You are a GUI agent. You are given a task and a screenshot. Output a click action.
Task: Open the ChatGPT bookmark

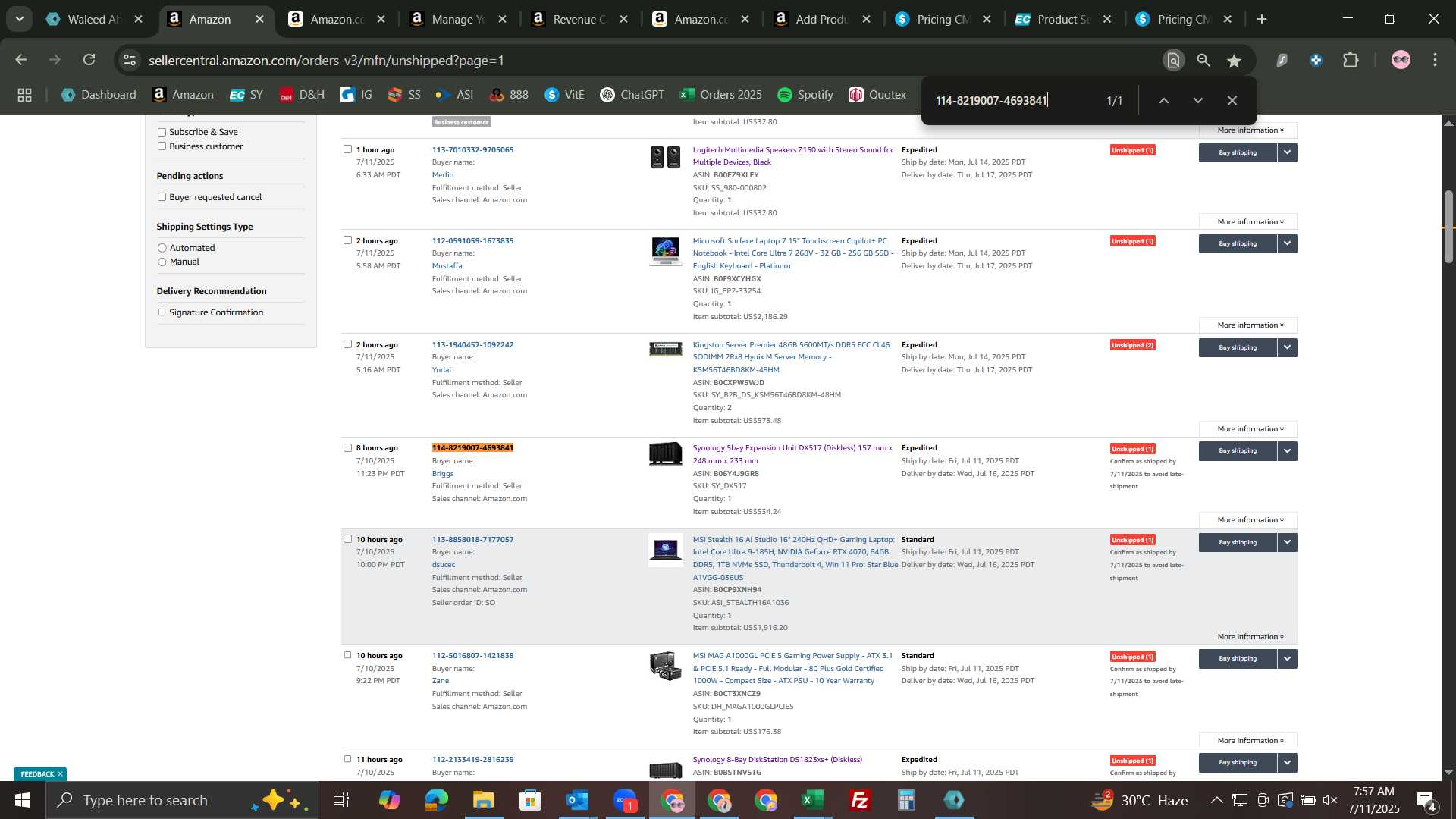632,95
